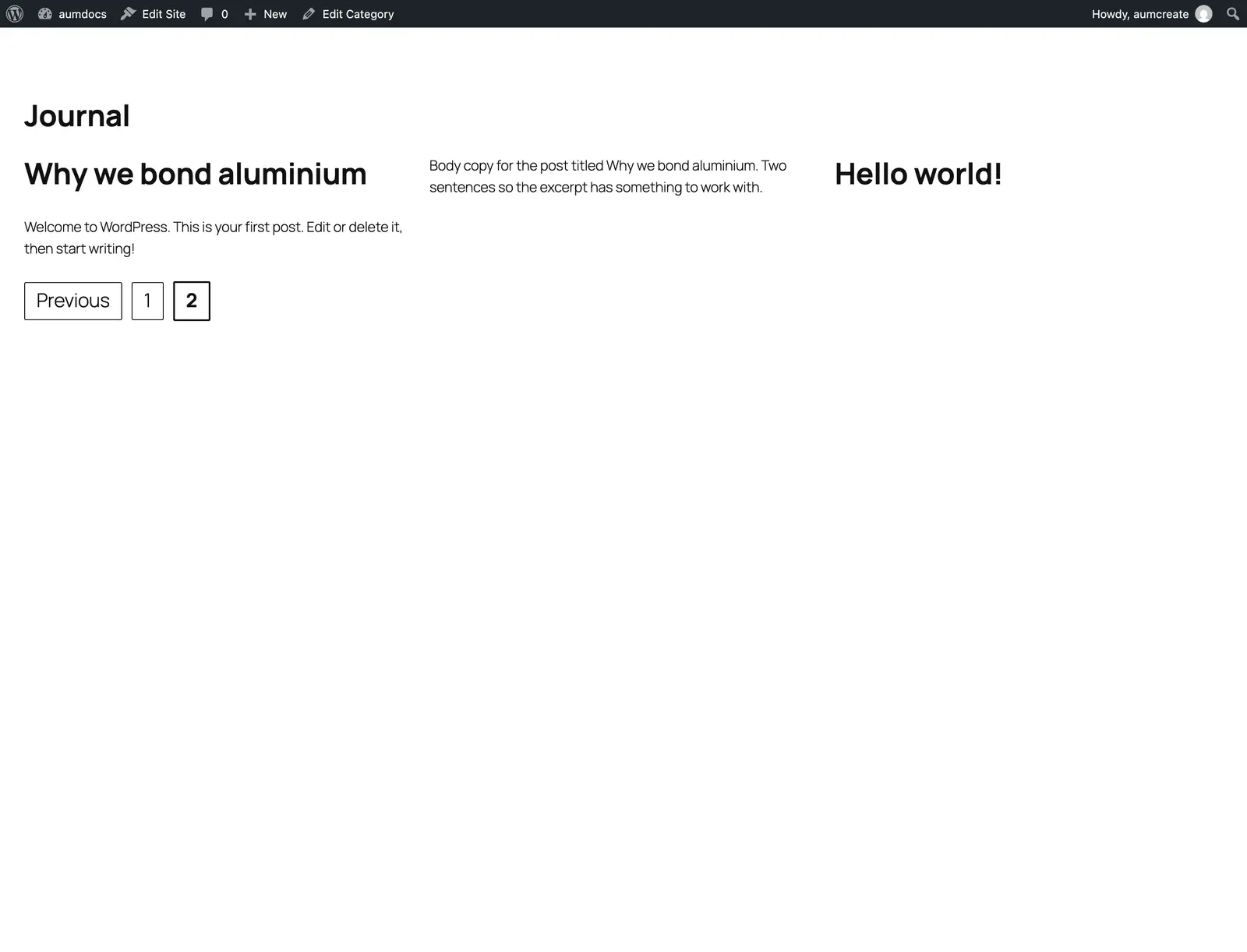Go to pagination page 1

[x=147, y=301]
